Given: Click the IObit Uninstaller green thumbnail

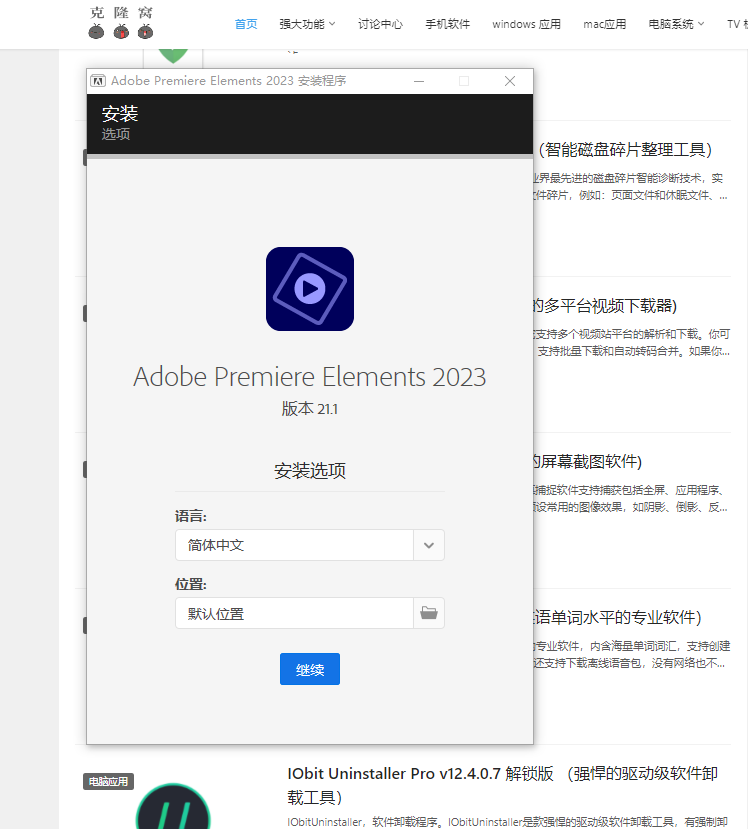Looking at the screenshot, I should [173, 807].
